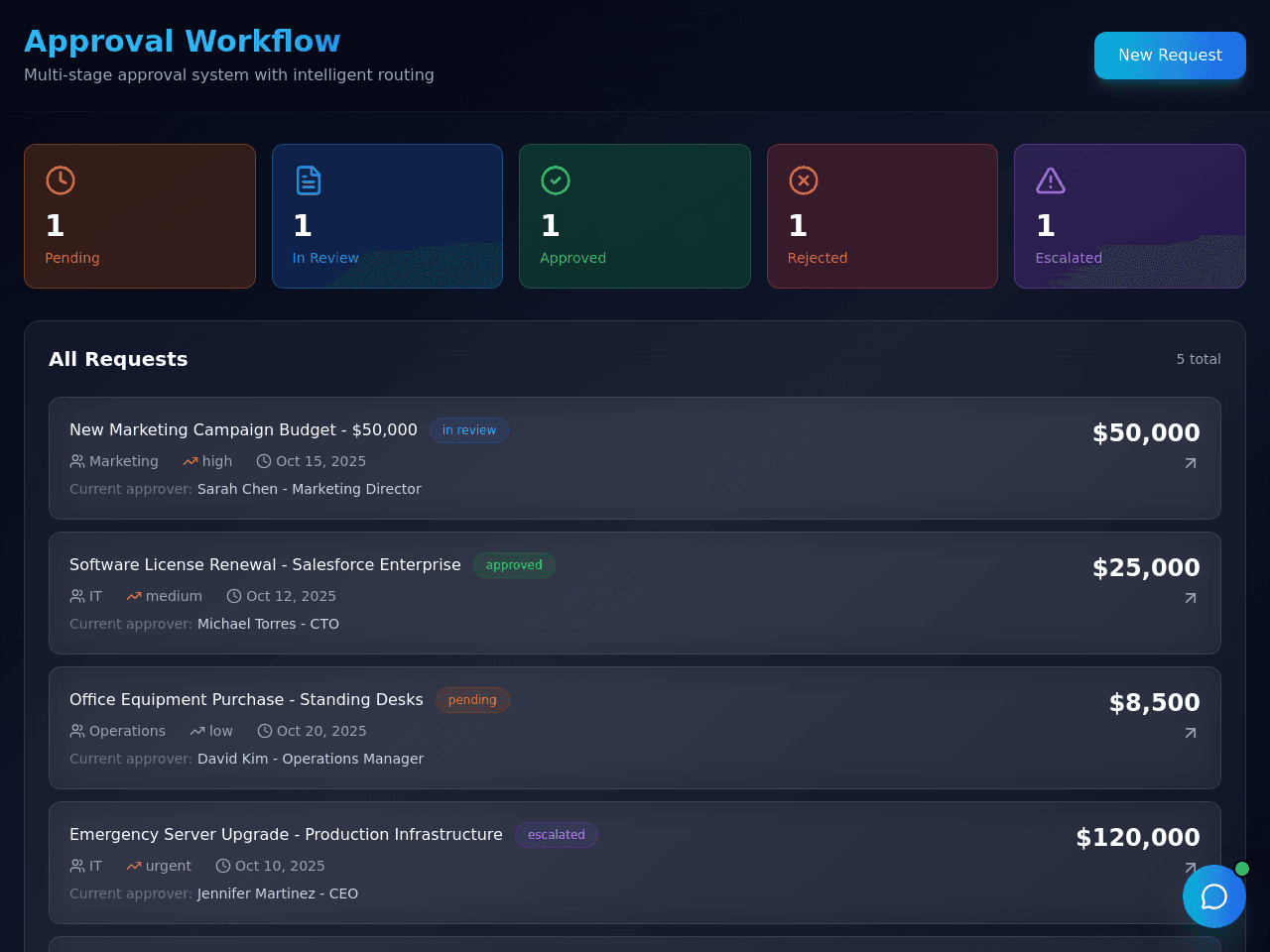
Task: Select the Escalated count label
Action: 1069,258
